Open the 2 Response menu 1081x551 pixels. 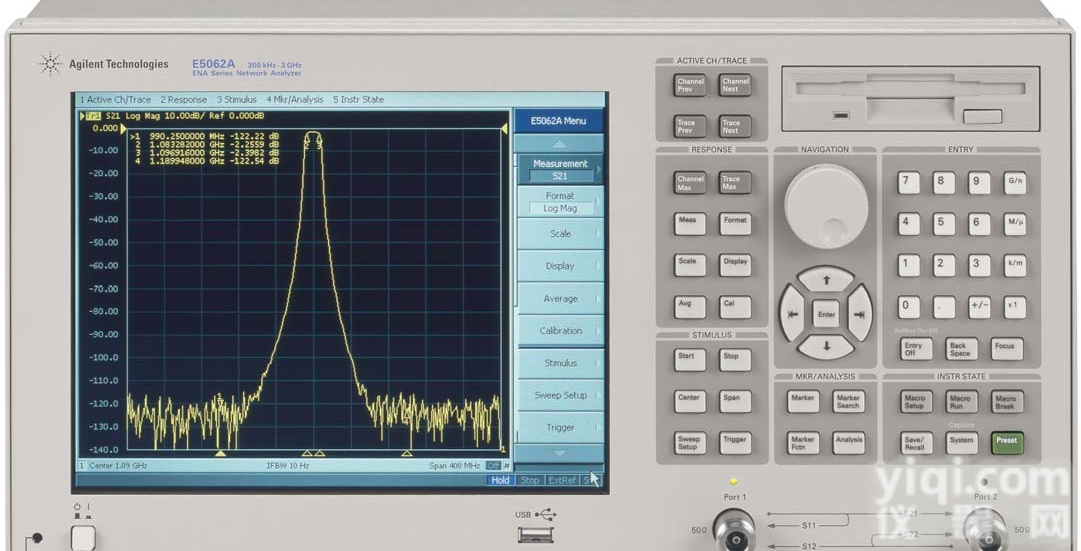click(x=183, y=100)
